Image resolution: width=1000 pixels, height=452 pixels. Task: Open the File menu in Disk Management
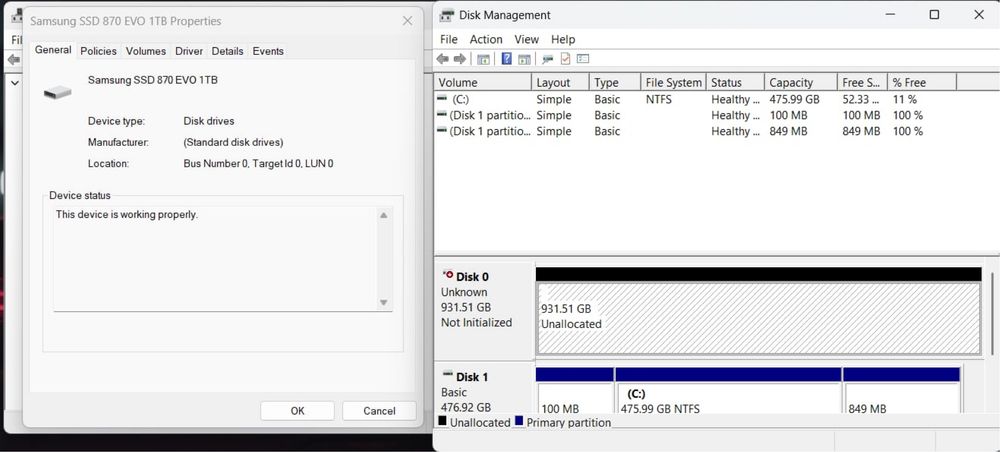[449, 40]
